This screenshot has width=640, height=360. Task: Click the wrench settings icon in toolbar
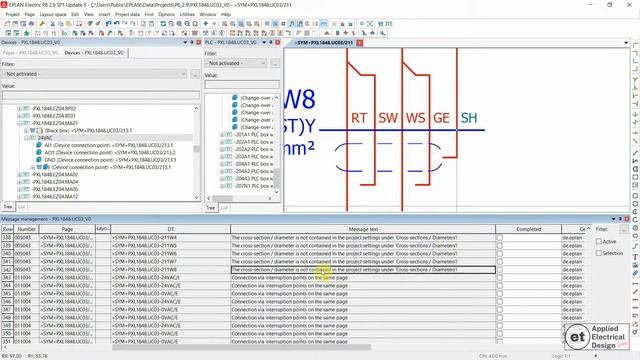(x=42, y=24)
